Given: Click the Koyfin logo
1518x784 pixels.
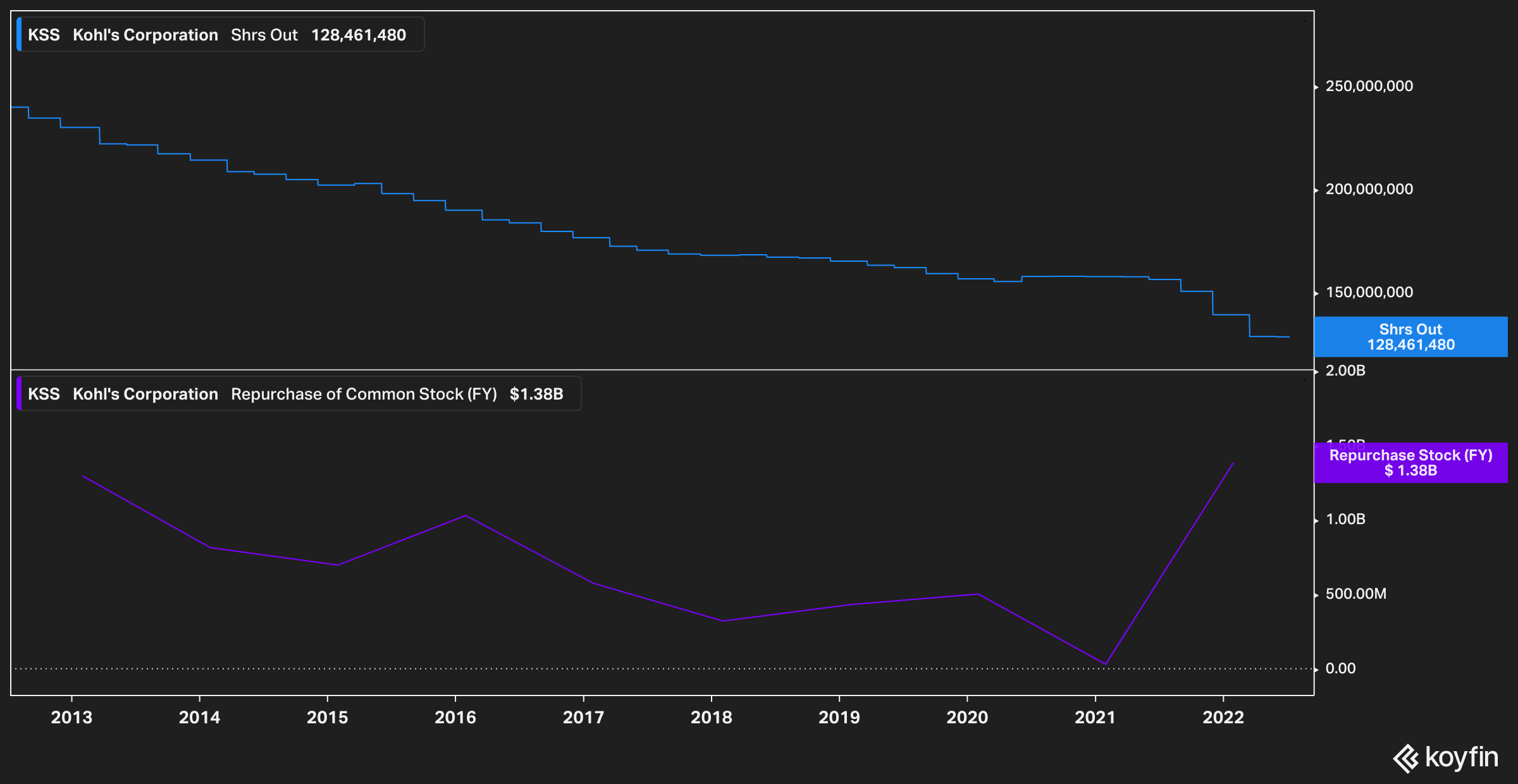Looking at the screenshot, I should coord(1445,757).
